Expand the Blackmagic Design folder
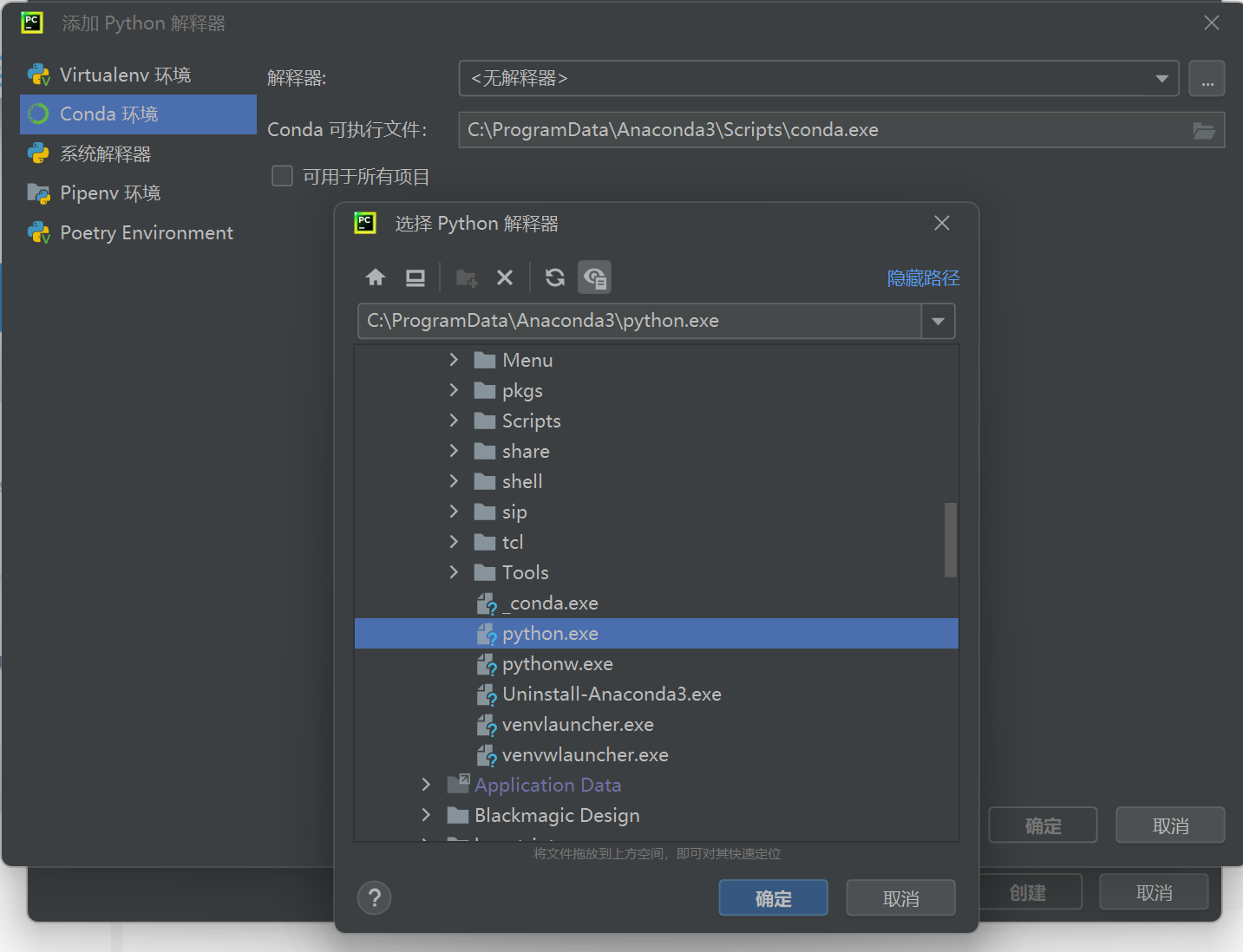Image resolution: width=1243 pixels, height=952 pixels. (x=426, y=815)
